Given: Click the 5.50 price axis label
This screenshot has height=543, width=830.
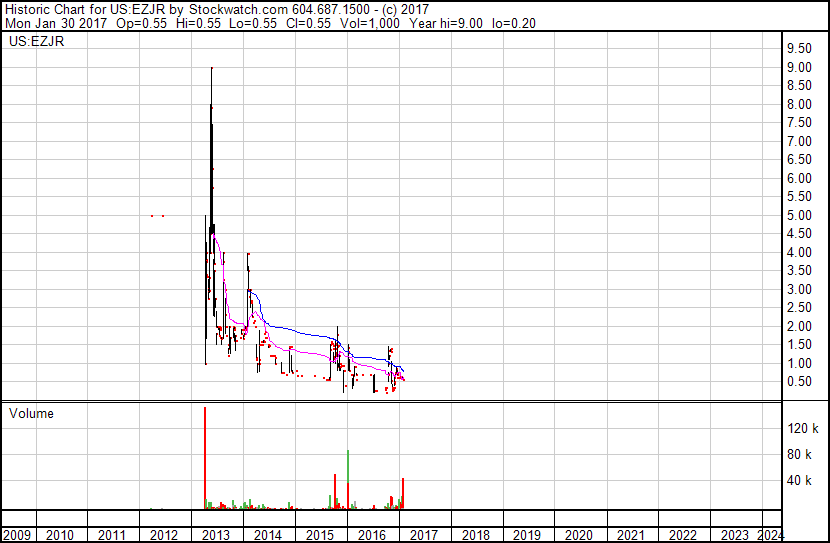Looking at the screenshot, I should pos(799,197).
